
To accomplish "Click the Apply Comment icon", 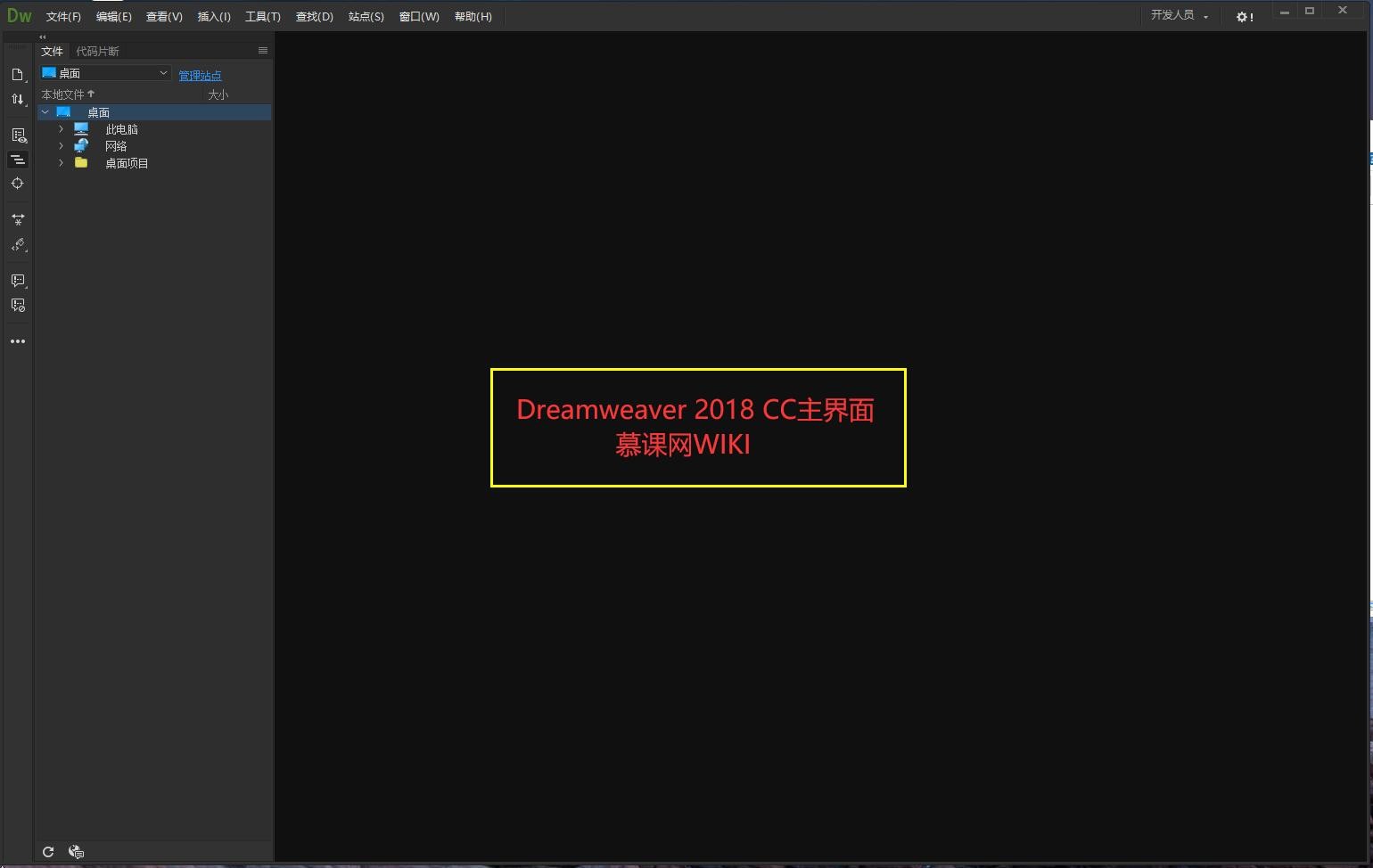I will 18,281.
